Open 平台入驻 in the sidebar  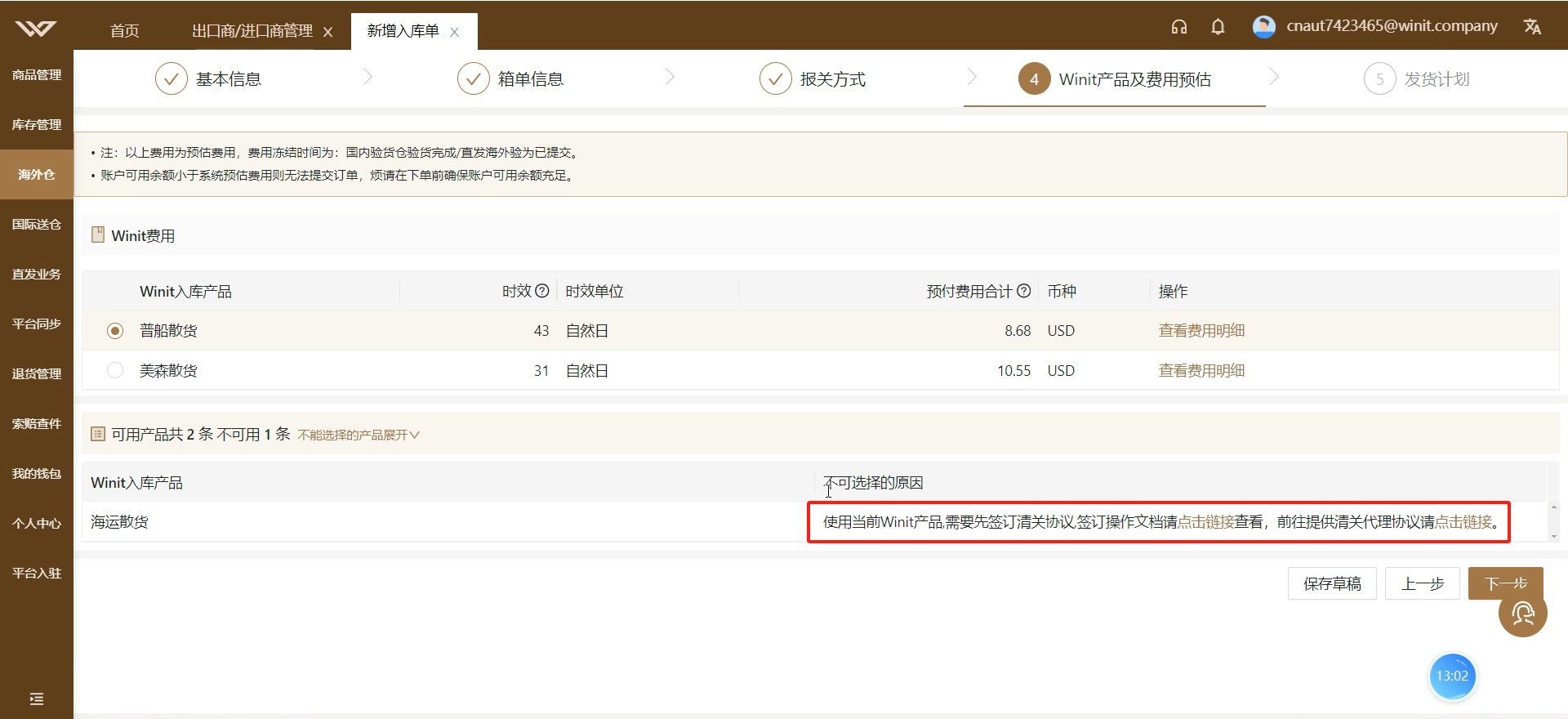pyautogui.click(x=37, y=573)
